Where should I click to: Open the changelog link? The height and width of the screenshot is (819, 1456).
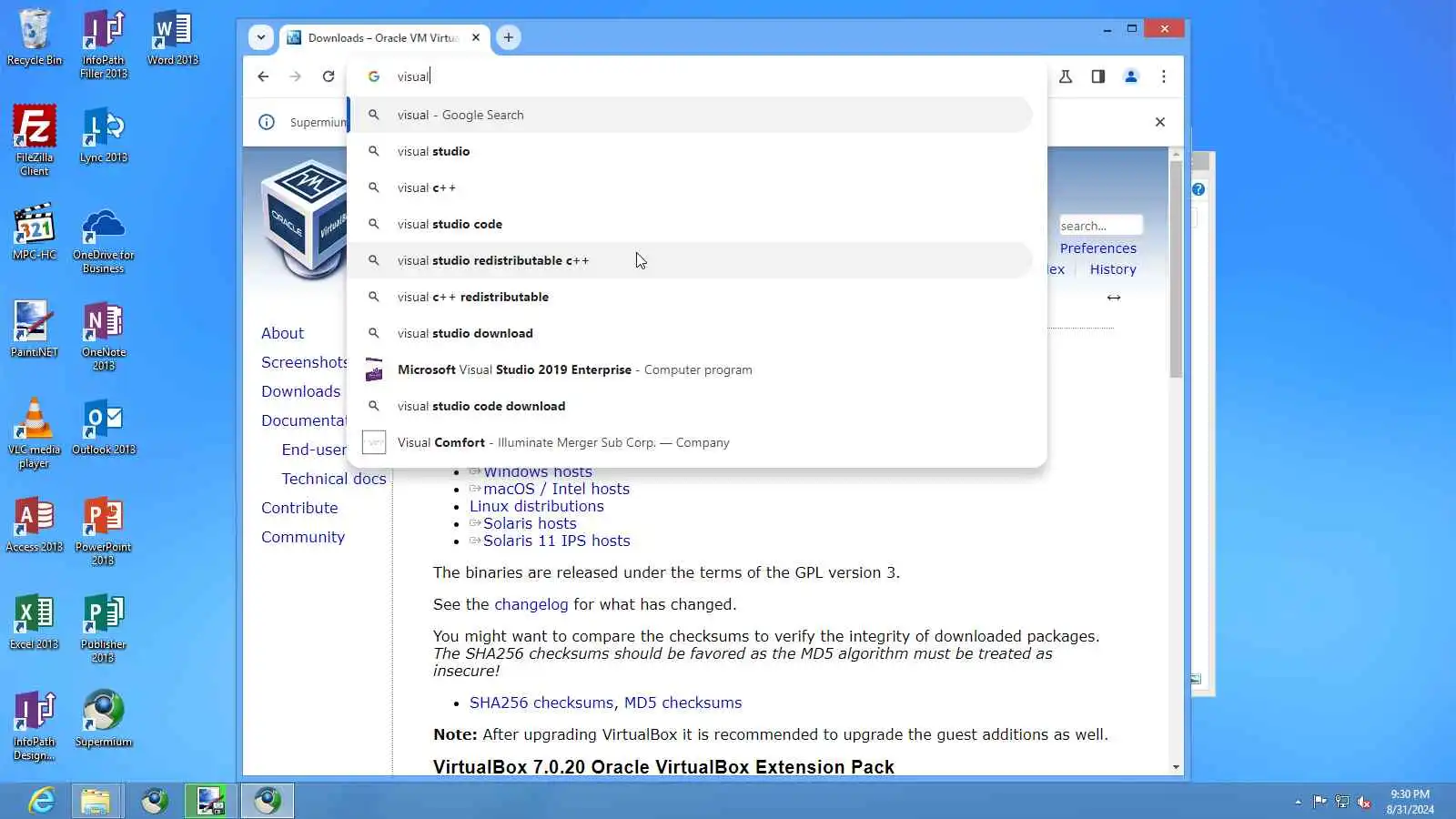531,604
